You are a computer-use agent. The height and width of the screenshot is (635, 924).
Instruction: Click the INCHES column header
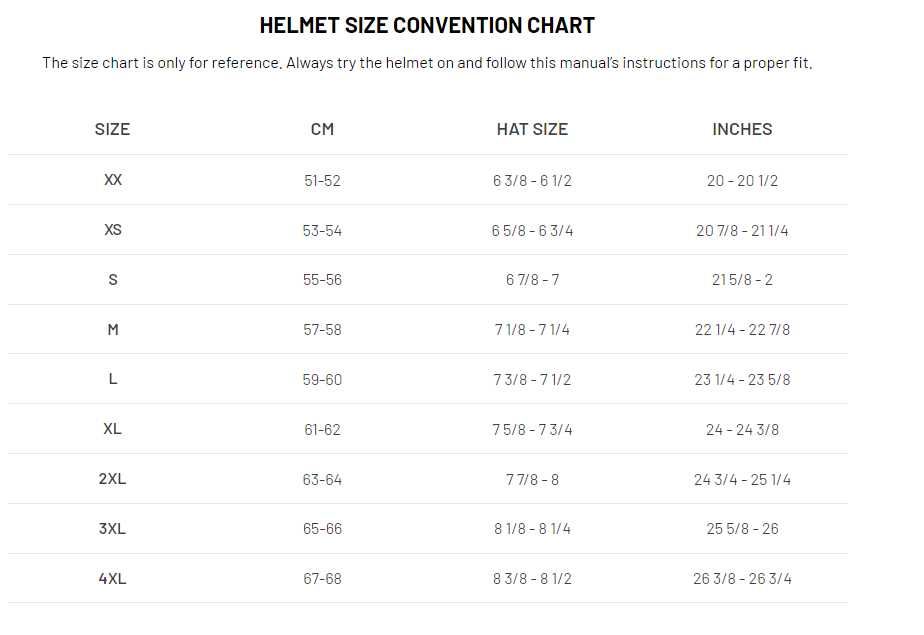pos(742,129)
